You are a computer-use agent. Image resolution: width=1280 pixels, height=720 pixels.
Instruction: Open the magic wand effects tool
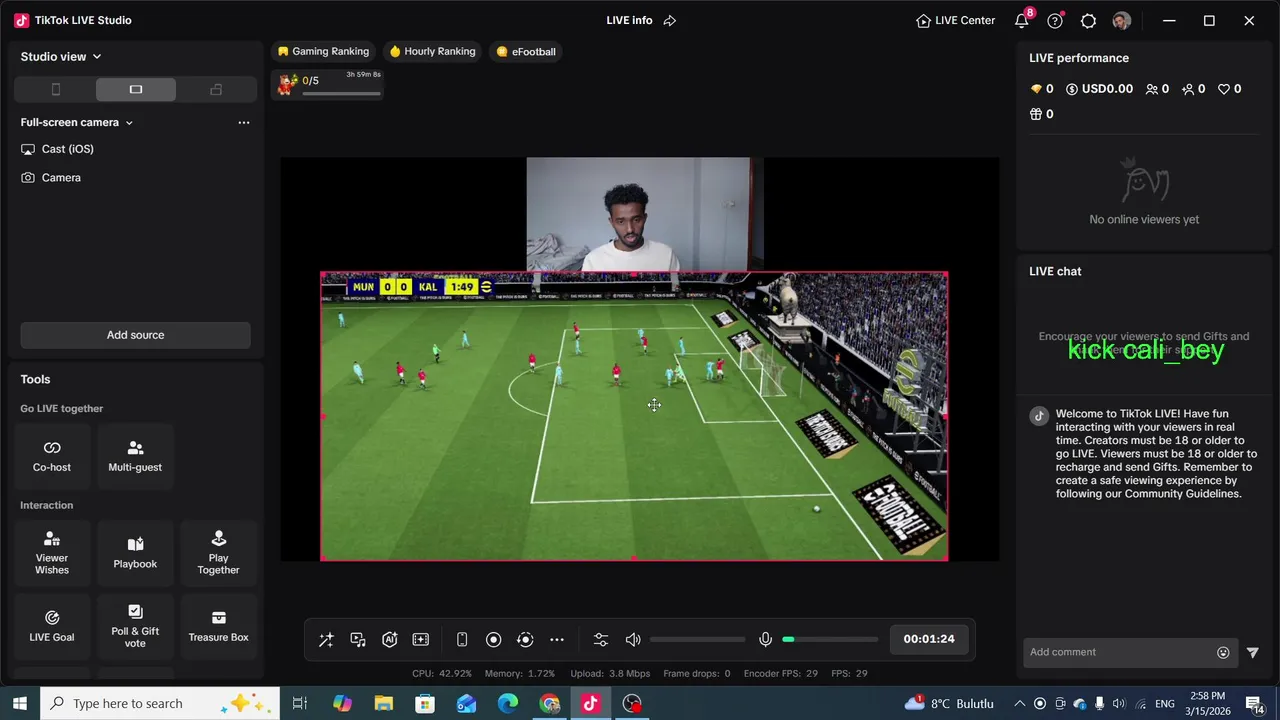pyautogui.click(x=326, y=640)
